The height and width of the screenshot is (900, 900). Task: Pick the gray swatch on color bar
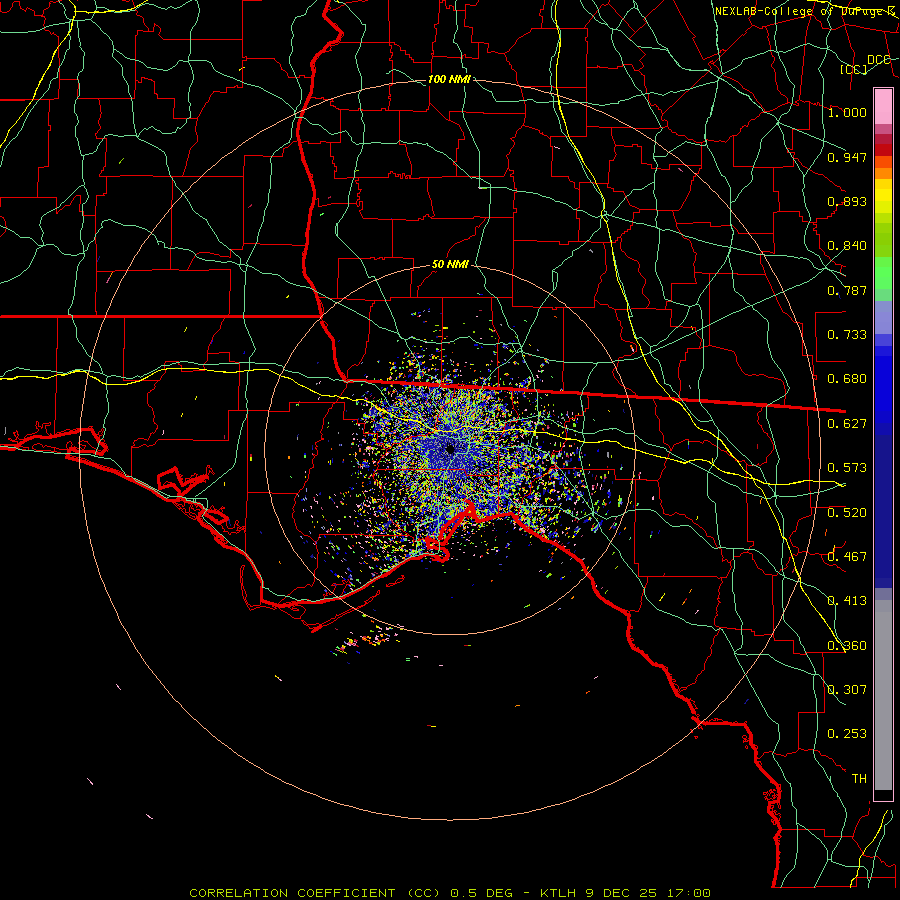pos(883,695)
